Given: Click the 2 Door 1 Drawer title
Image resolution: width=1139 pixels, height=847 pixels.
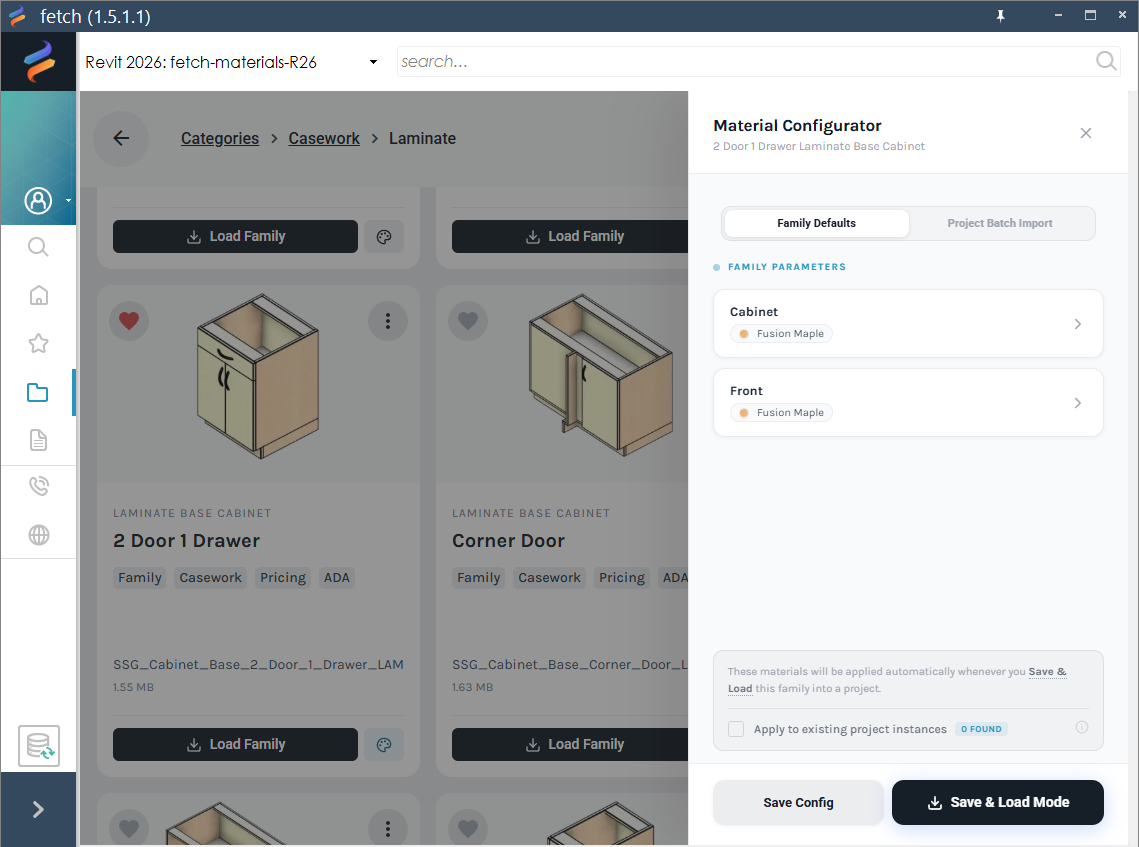Looking at the screenshot, I should click(x=186, y=540).
